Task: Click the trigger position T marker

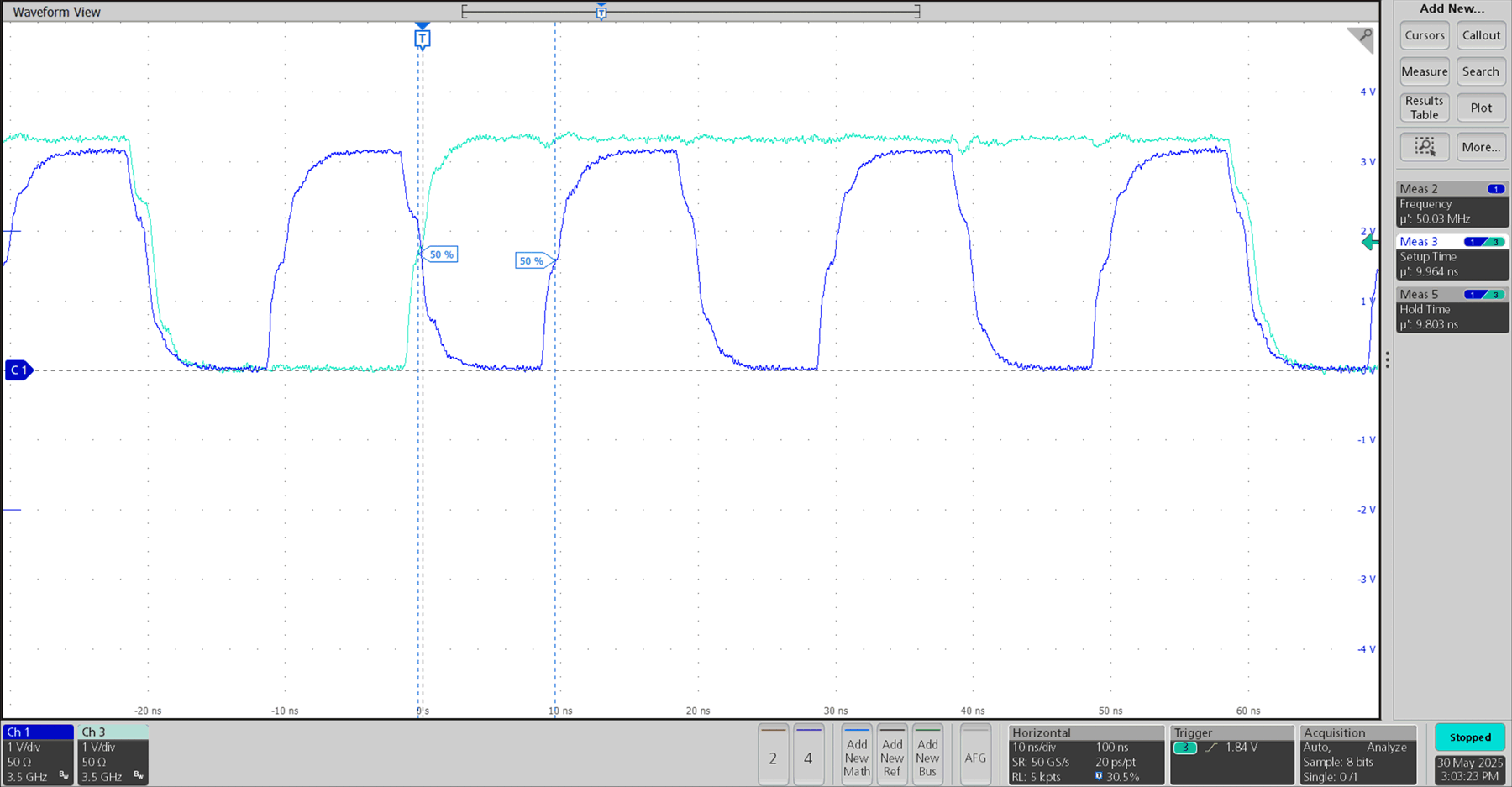Action: point(423,39)
